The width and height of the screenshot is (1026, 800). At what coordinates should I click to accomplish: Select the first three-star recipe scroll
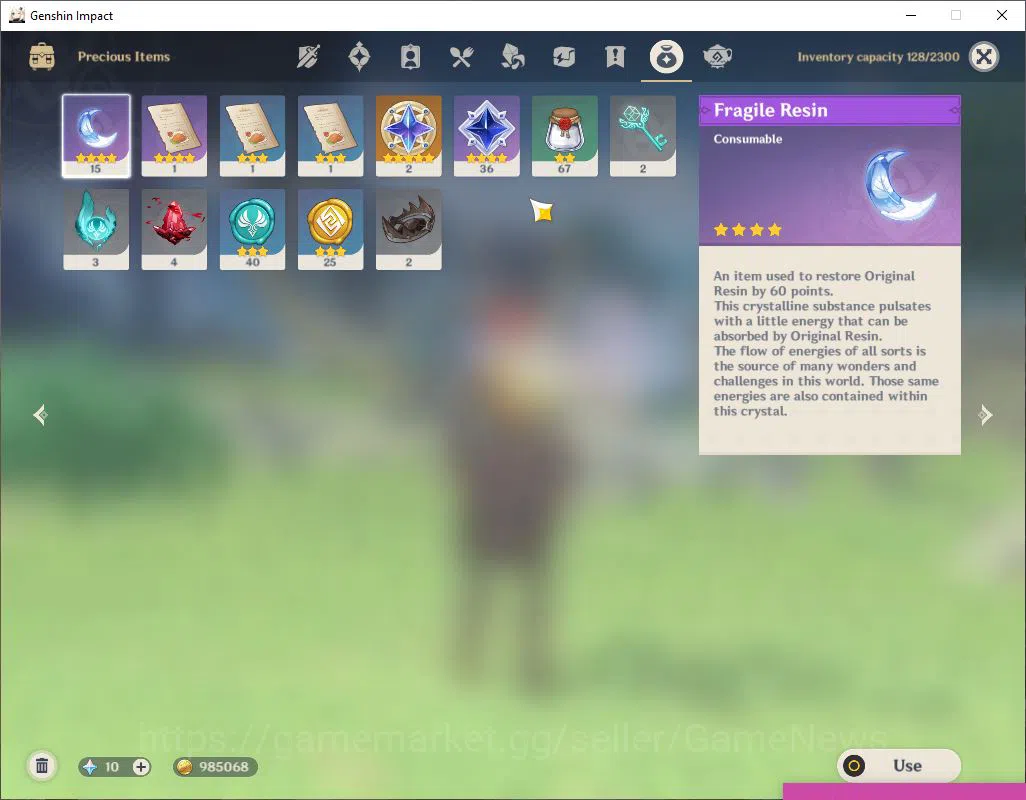252,136
